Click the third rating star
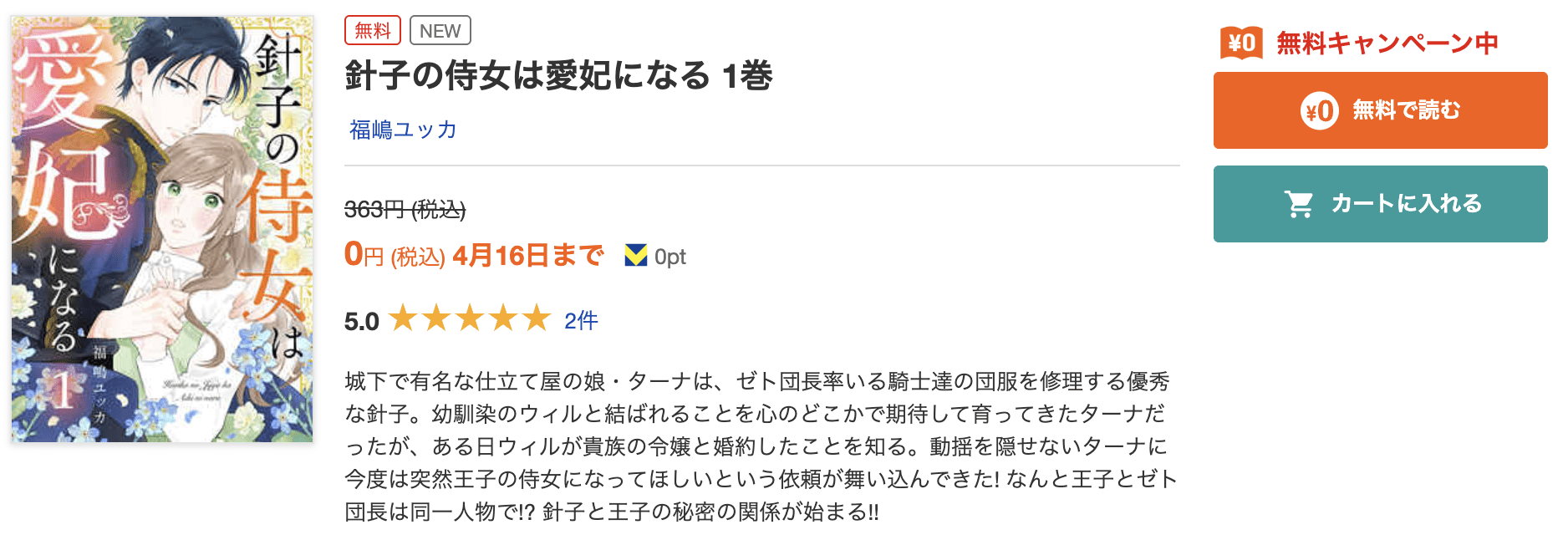The image size is (1568, 540). pos(470,318)
